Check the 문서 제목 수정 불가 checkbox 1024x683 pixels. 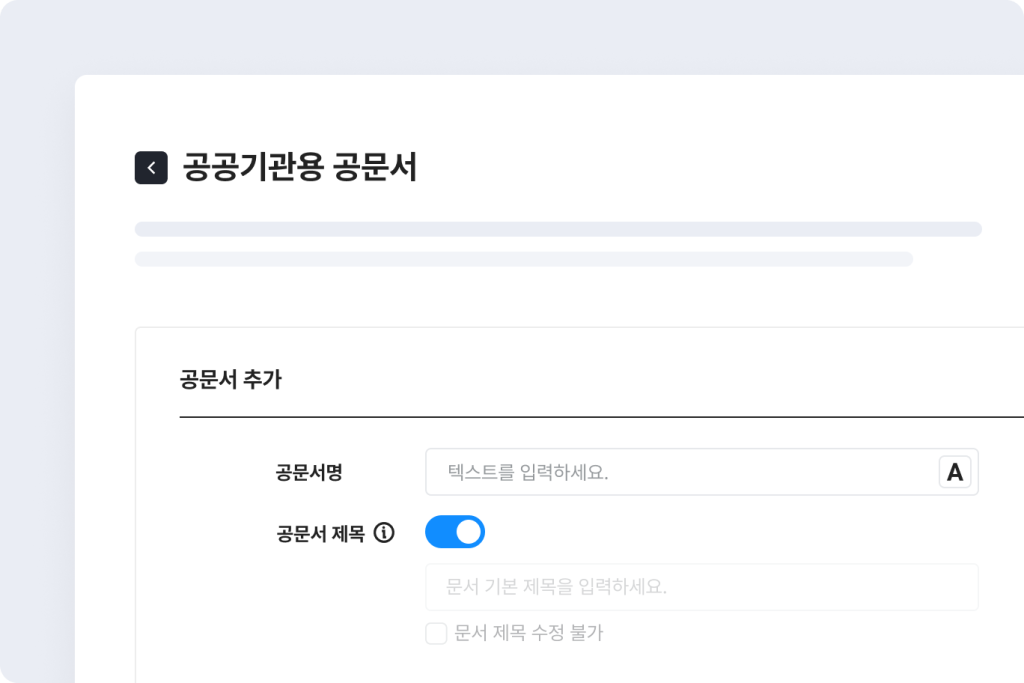pyautogui.click(x=436, y=633)
